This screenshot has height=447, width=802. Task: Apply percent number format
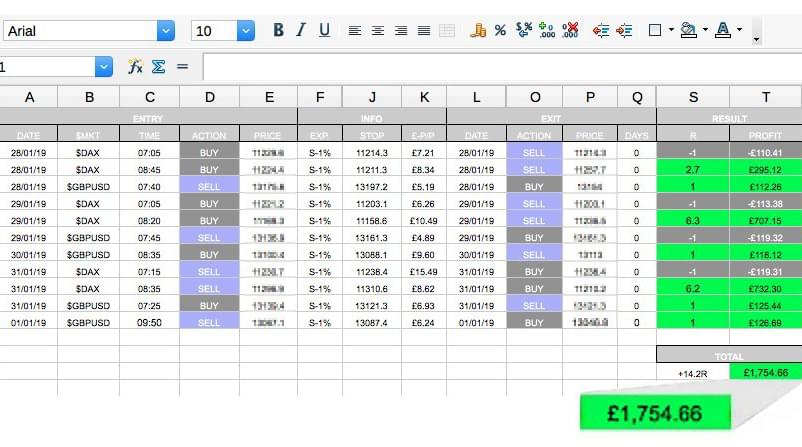tap(500, 31)
